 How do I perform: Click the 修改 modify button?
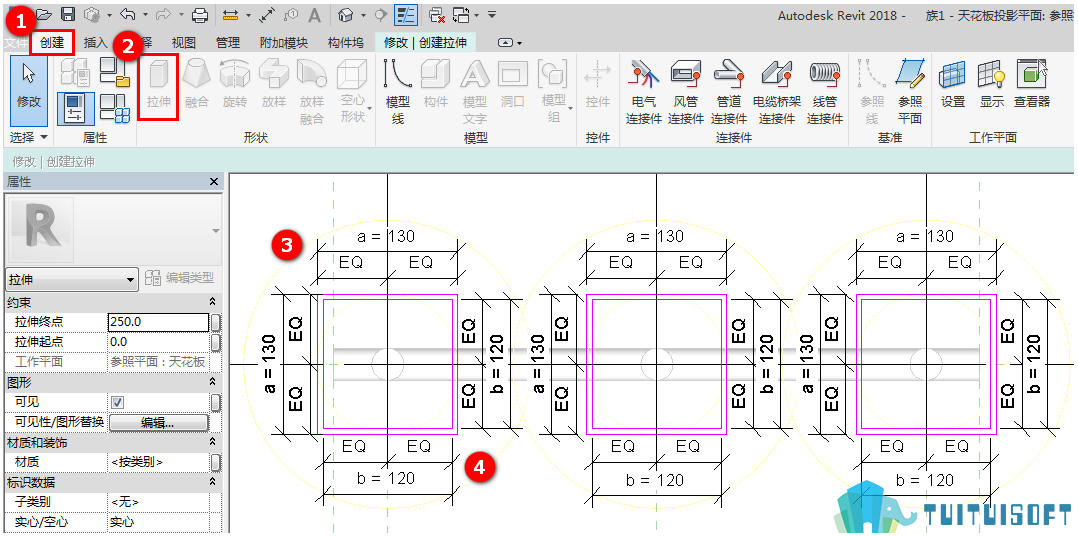click(x=29, y=91)
